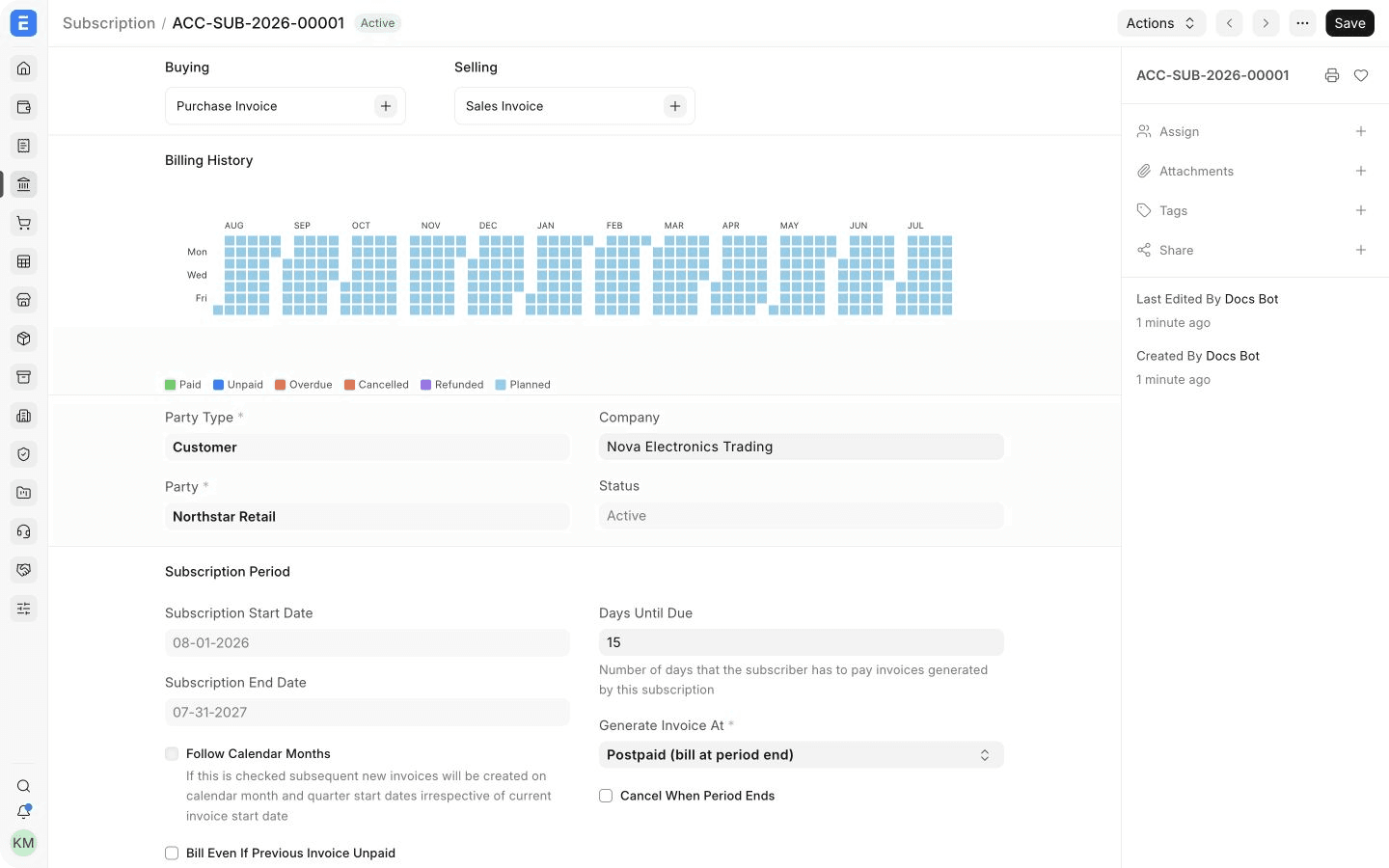Click the shield checkmark sidebar icon
The image size is (1389, 868).
click(24, 454)
